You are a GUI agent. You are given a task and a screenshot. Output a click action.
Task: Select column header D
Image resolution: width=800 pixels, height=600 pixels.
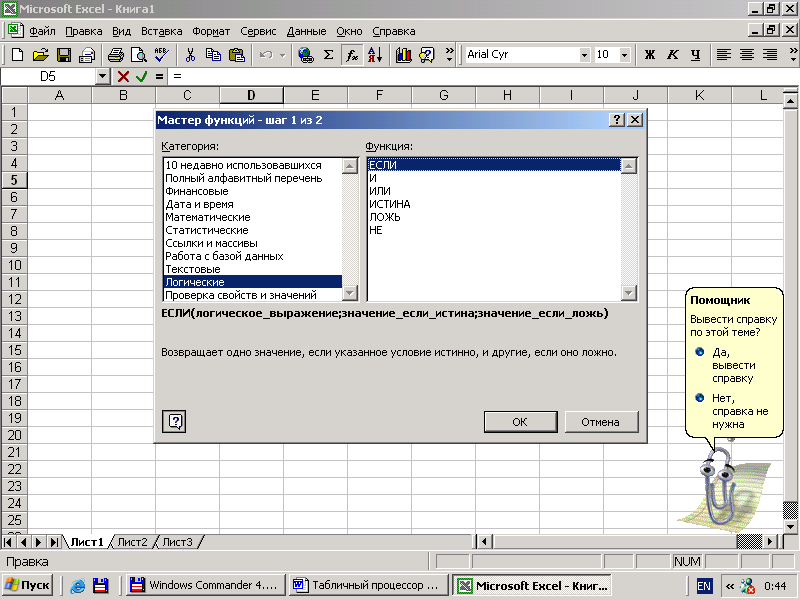click(252, 95)
